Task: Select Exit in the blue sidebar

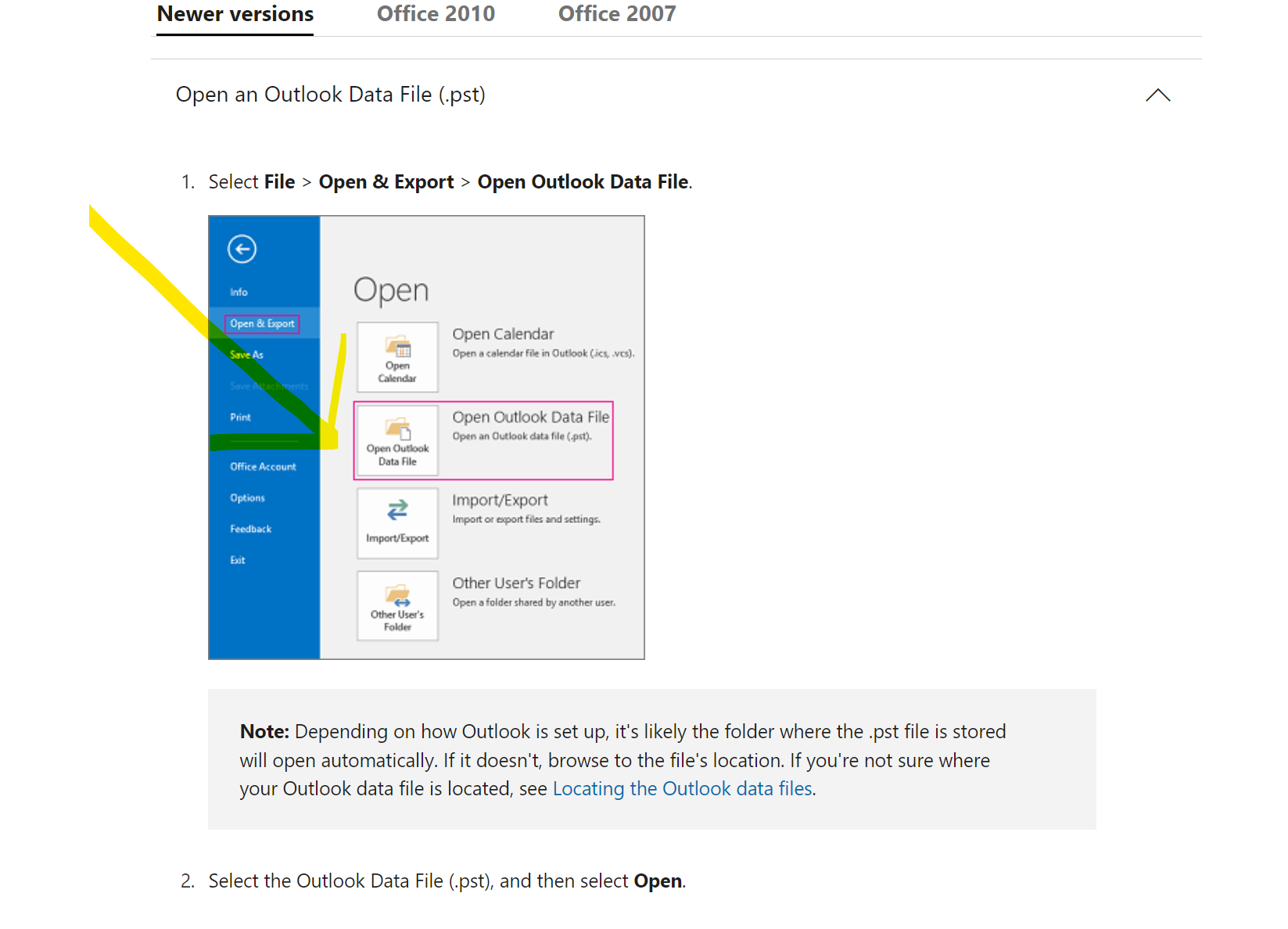Action: [x=237, y=561]
